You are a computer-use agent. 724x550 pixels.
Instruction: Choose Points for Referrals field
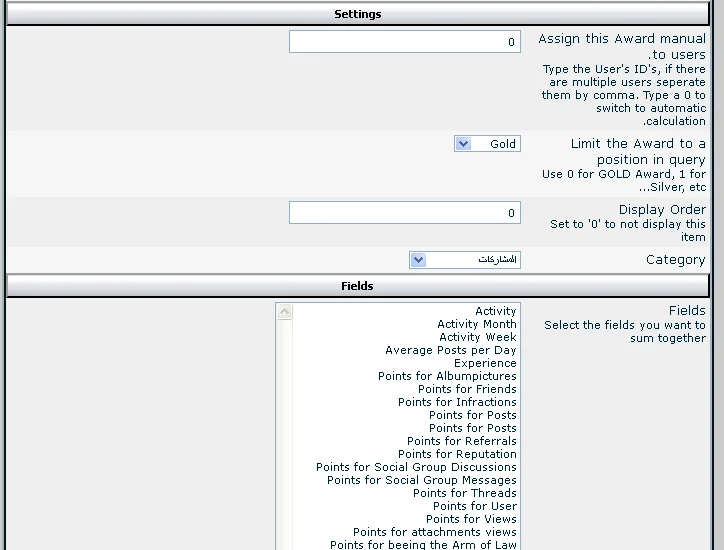click(x=461, y=441)
